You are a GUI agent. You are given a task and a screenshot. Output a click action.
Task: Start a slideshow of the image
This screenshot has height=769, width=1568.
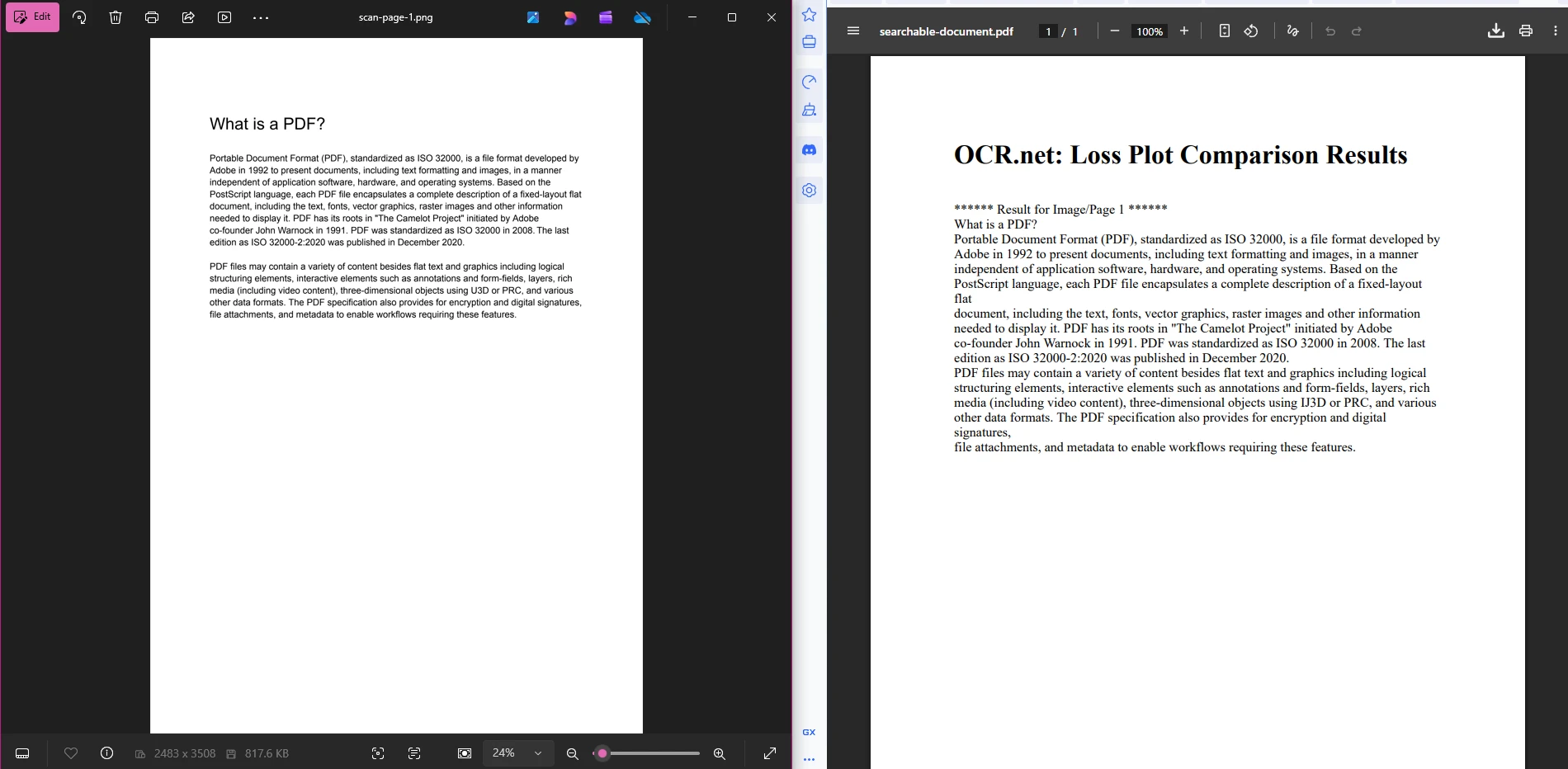224,17
